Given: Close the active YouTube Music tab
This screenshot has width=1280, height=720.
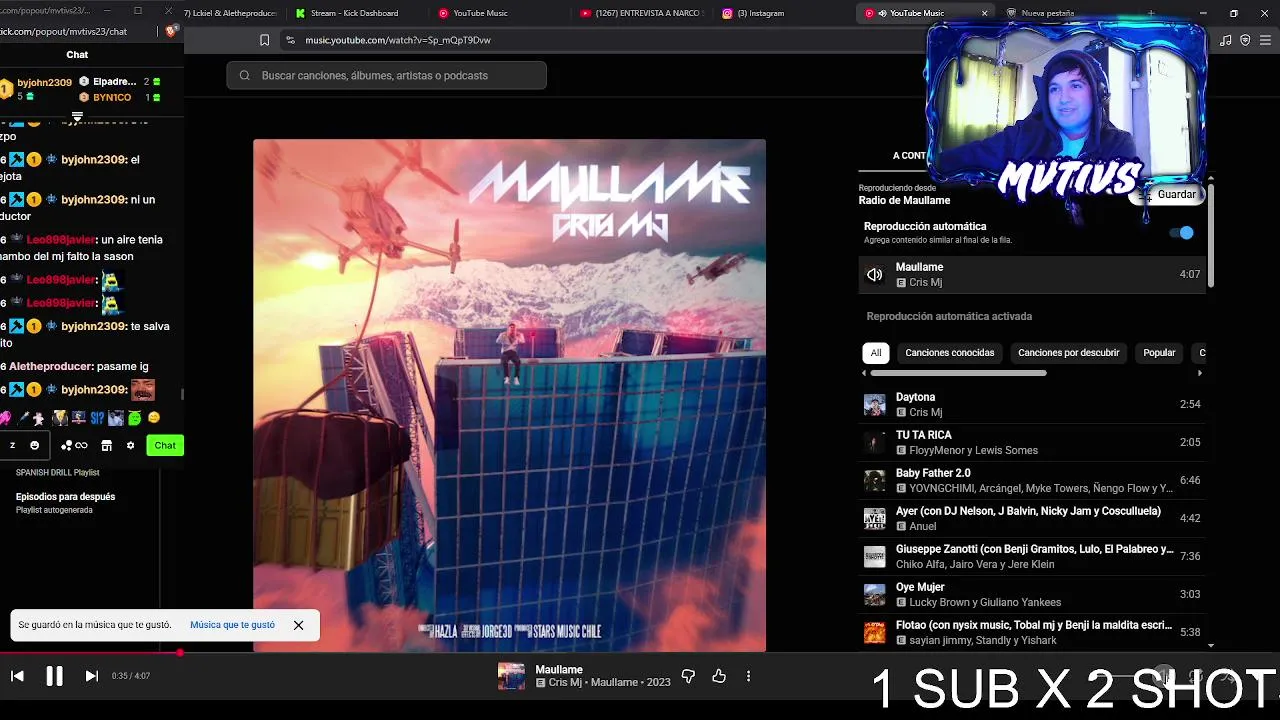Looking at the screenshot, I should pos(984,13).
